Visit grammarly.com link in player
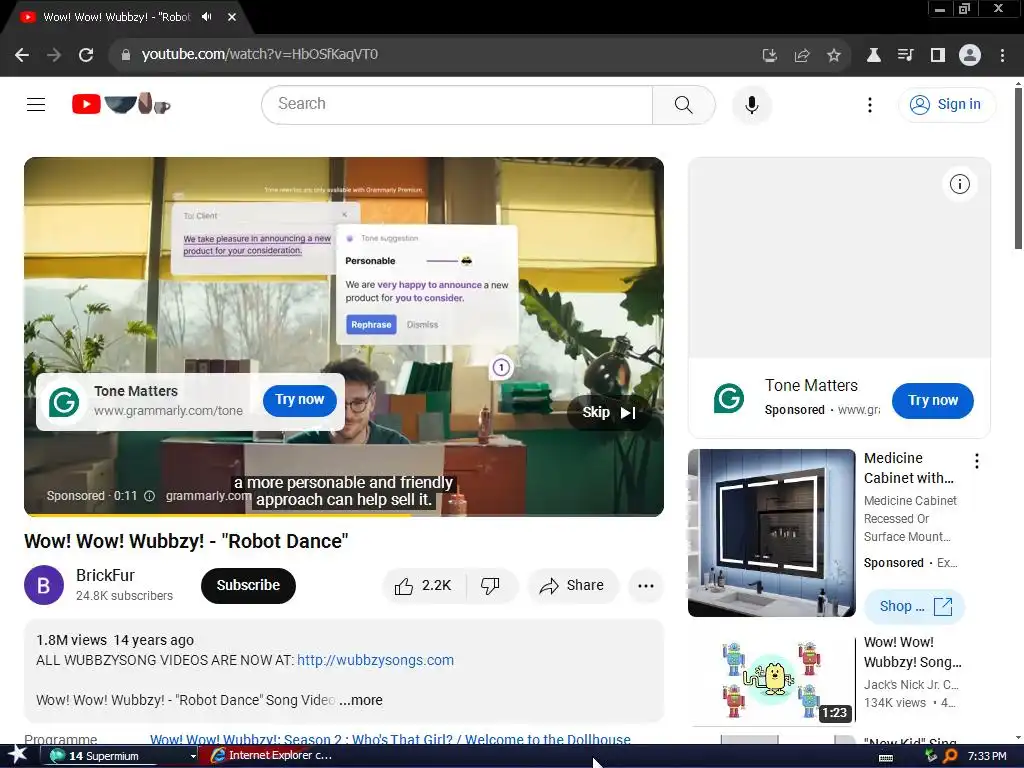The height and width of the screenshot is (768, 1024). point(208,496)
